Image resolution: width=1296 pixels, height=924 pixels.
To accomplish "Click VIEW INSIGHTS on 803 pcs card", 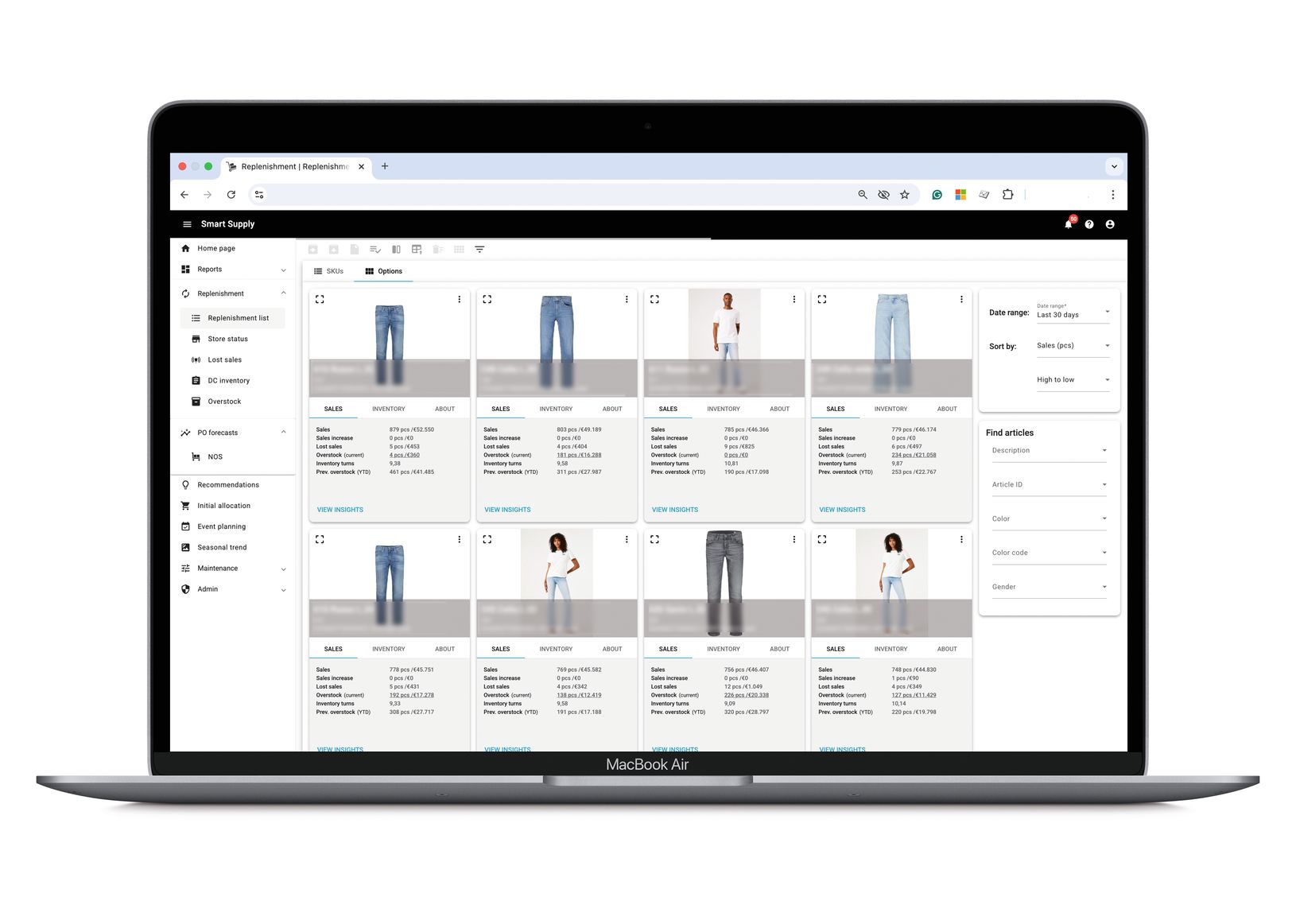I will [x=507, y=511].
